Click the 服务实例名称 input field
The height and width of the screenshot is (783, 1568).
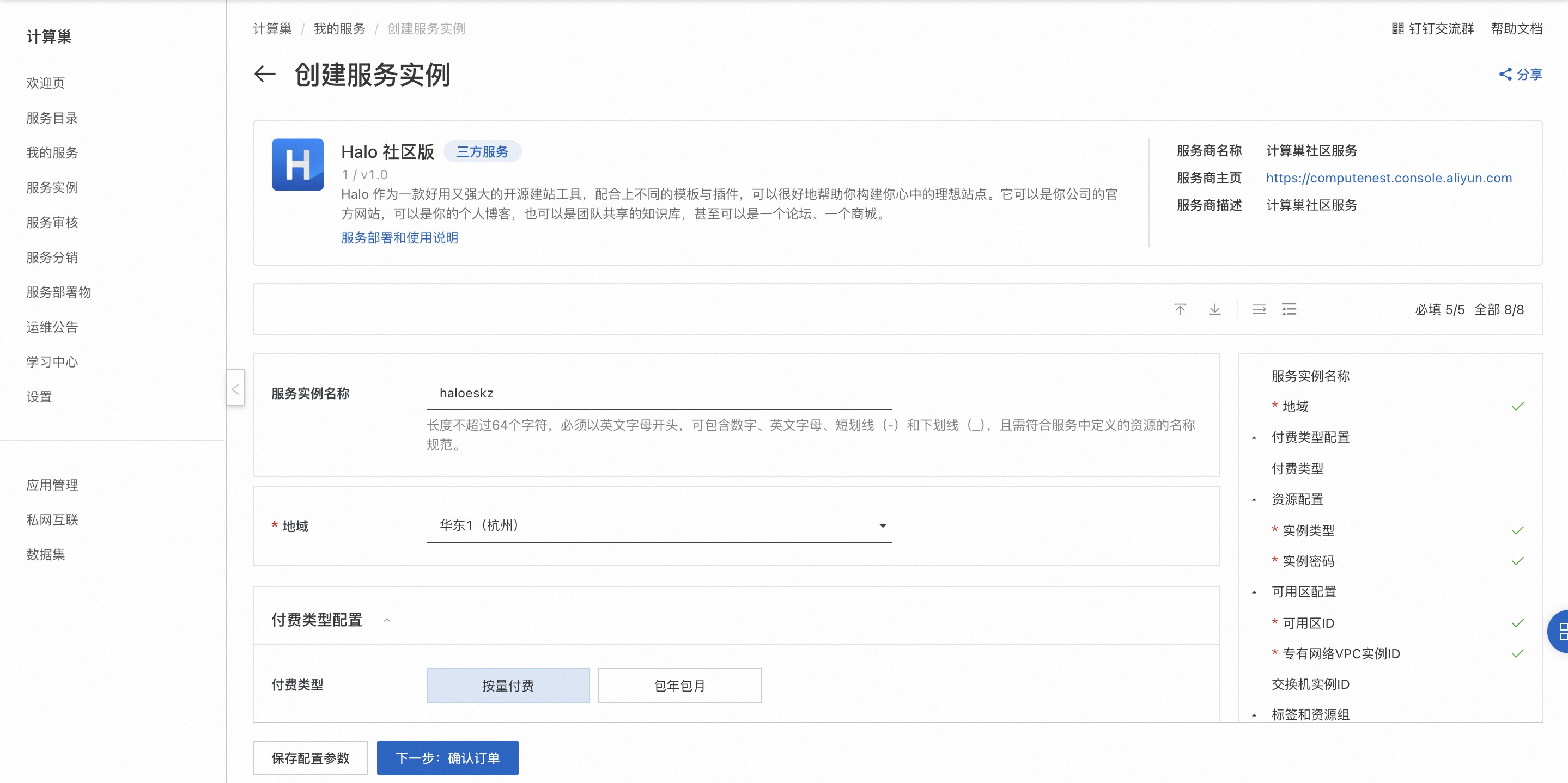pyautogui.click(x=659, y=393)
